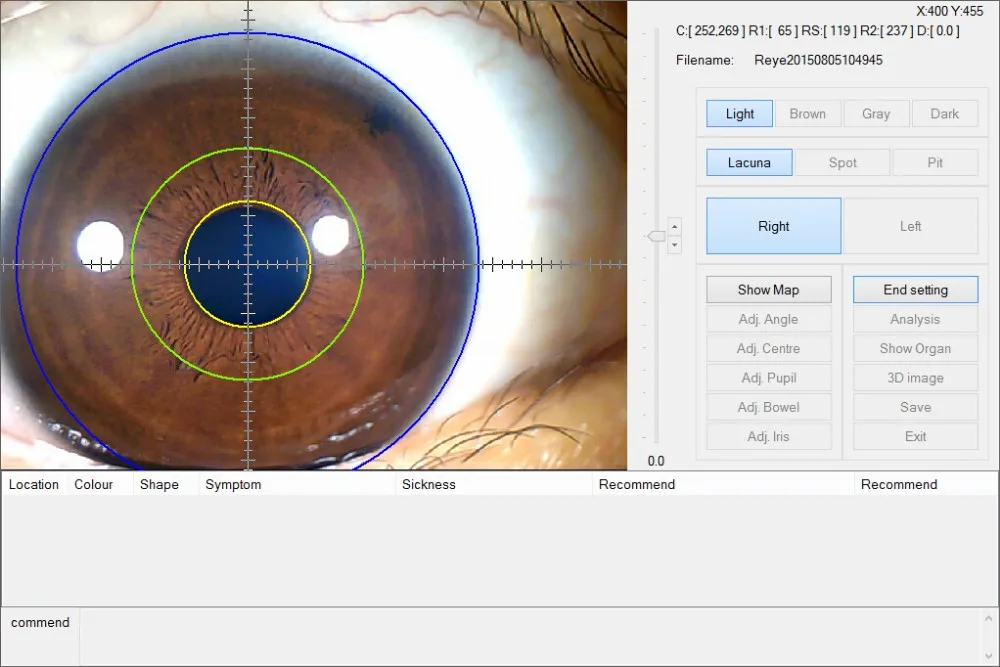Select the Lacuna mark type
The width and height of the screenshot is (1000, 667).
(x=749, y=163)
